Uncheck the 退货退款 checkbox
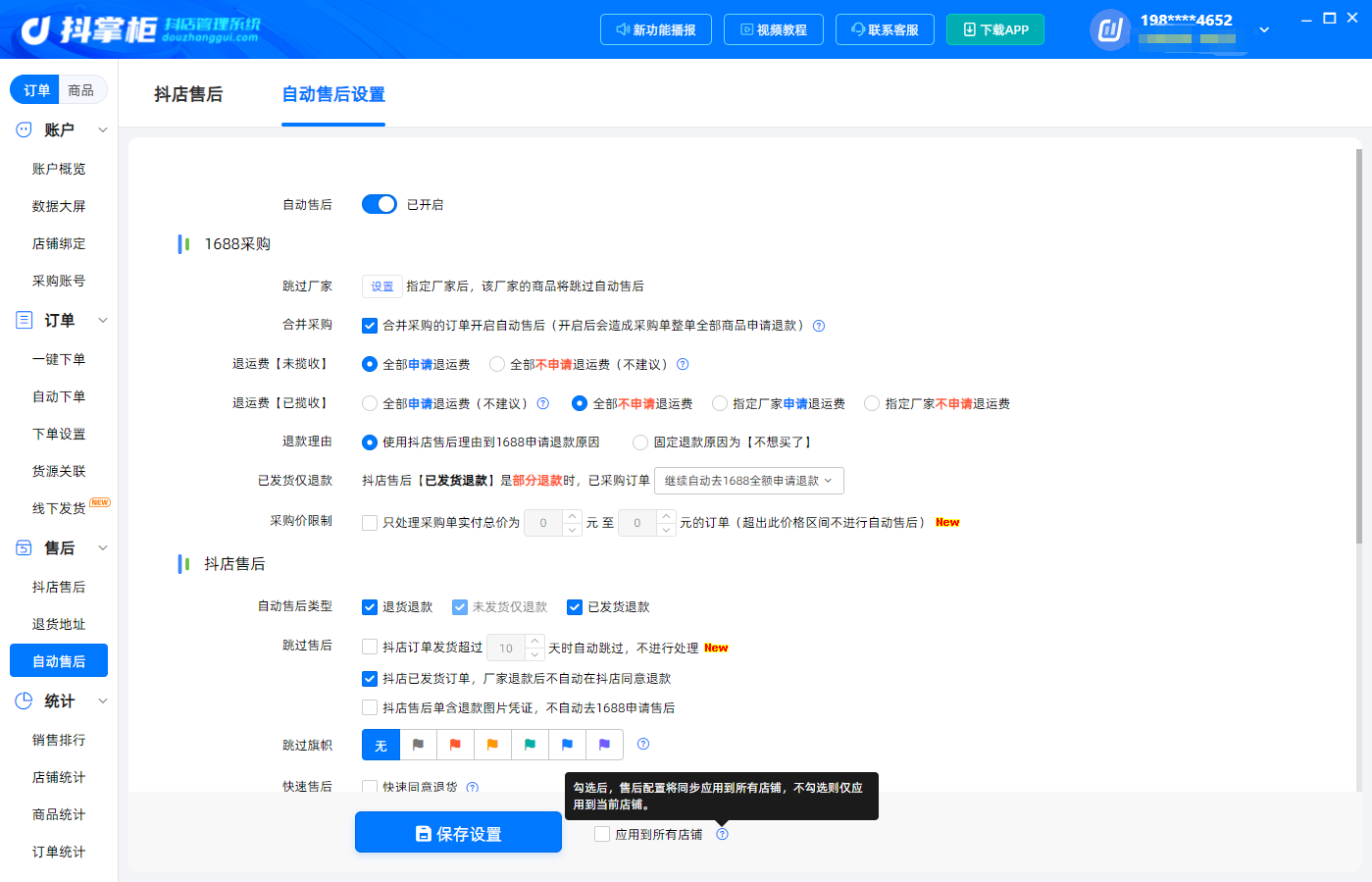Viewport: 1372px width, 882px height. (x=370, y=607)
